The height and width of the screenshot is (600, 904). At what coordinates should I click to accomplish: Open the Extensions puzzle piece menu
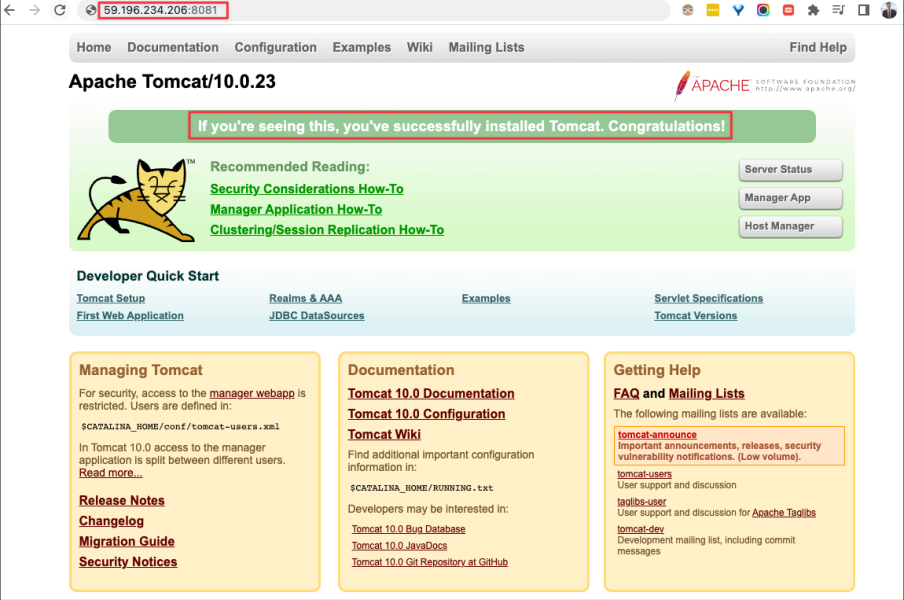click(813, 10)
